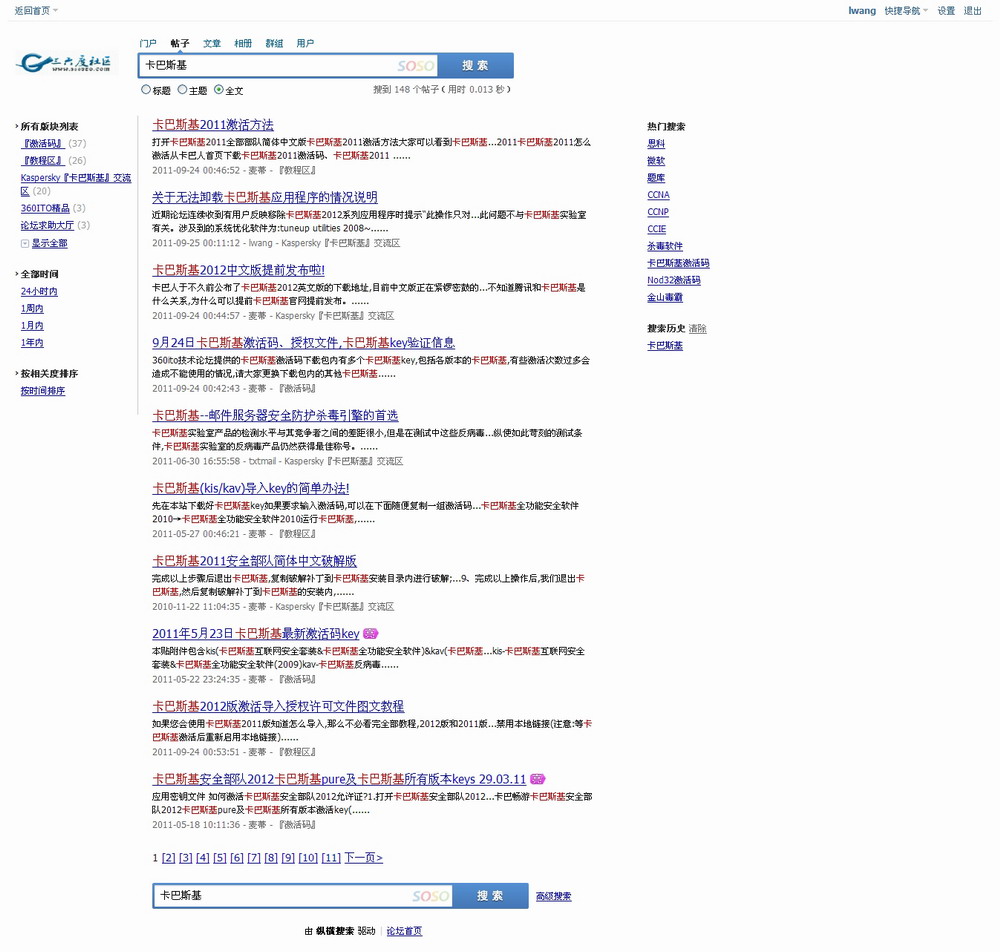Image resolution: width=1000 pixels, height=952 pixels.
Task: Open result 关于无法卸载卡巴斯基应用程序的情况说明
Action: pyautogui.click(x=265, y=198)
